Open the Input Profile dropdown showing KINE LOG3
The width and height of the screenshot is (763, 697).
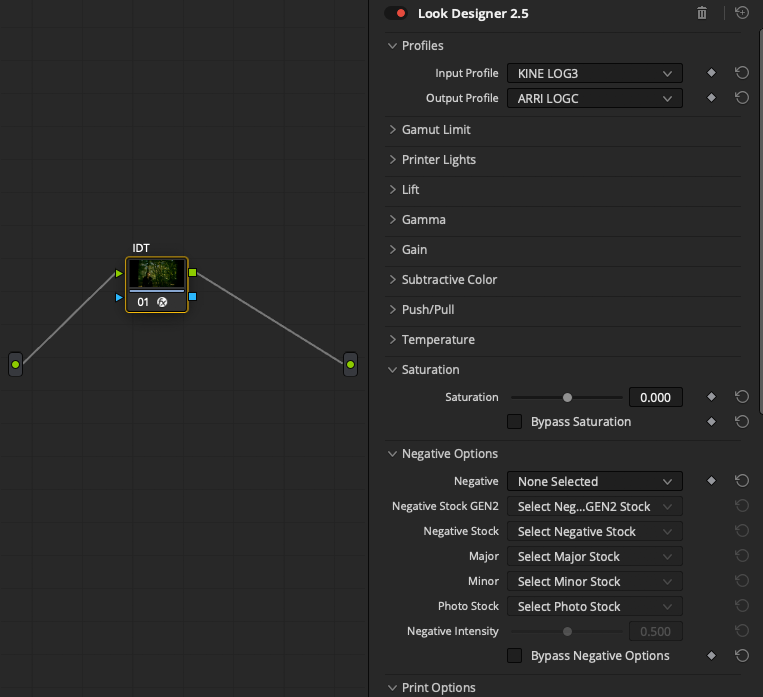click(x=595, y=73)
